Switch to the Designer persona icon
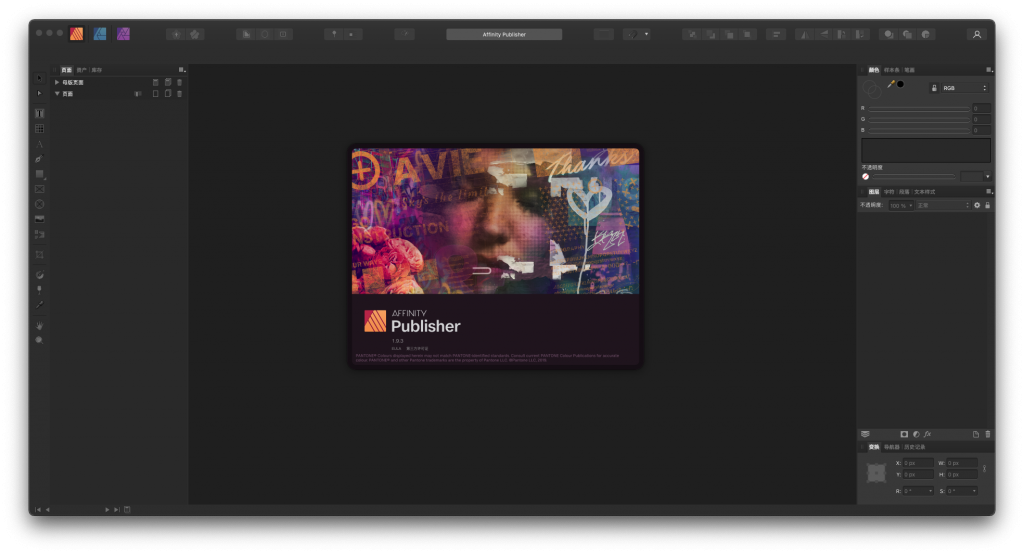The width and height of the screenshot is (1024, 554). 100,34
